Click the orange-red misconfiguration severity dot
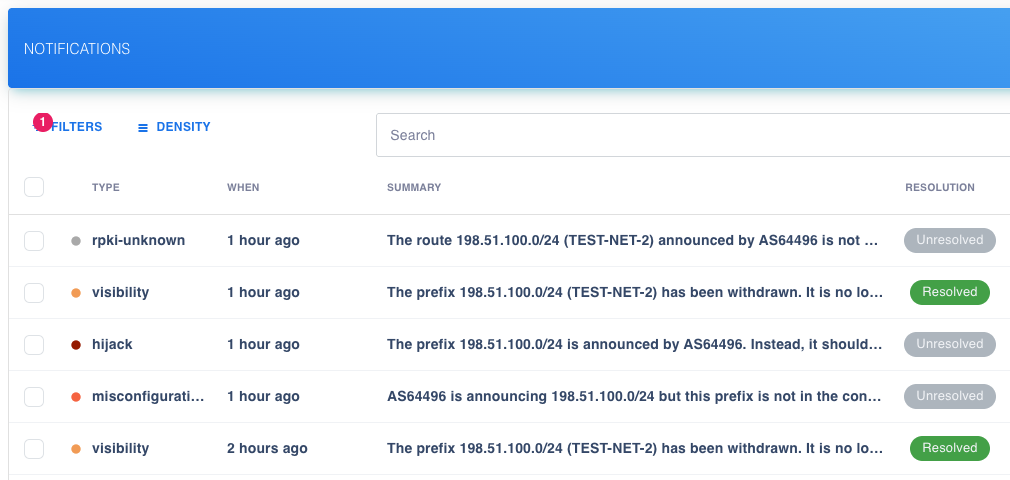The image size is (1010, 480). 76,397
